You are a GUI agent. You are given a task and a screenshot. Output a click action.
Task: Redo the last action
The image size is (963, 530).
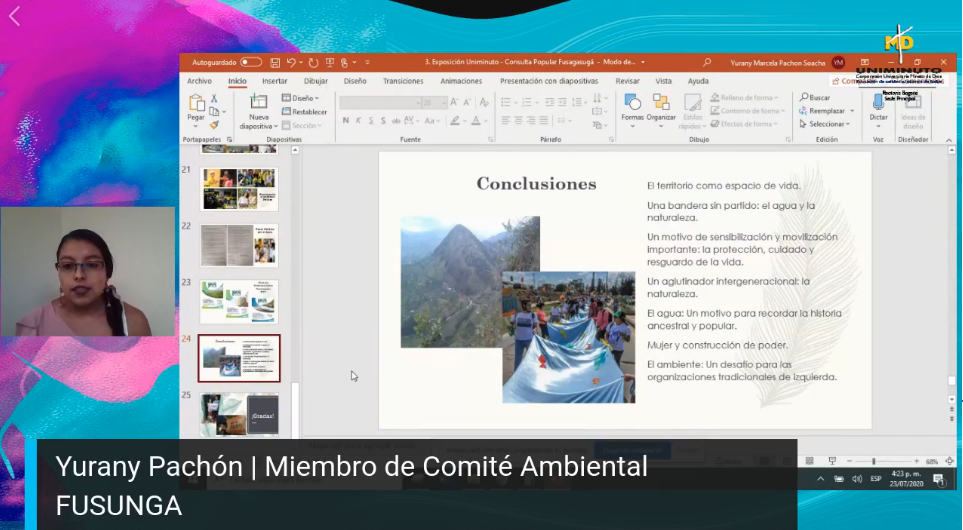click(313, 62)
